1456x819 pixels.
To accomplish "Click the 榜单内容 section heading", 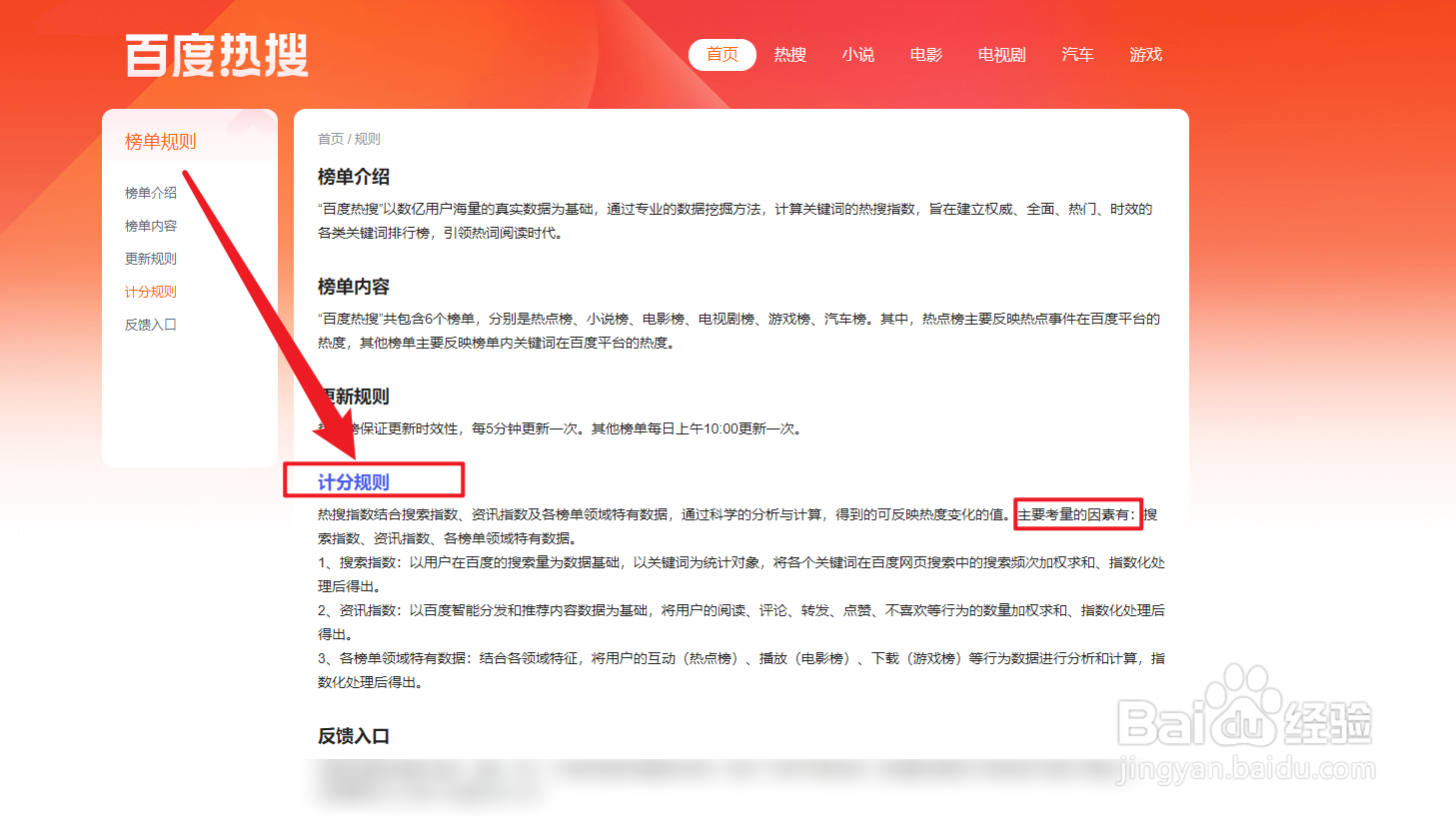I will tap(354, 287).
